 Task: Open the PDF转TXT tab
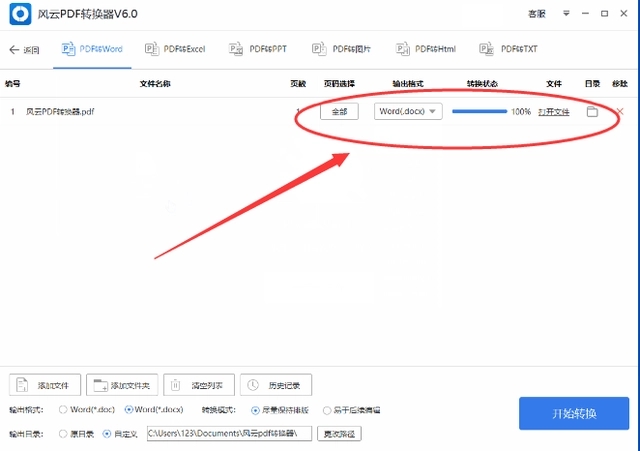pyautogui.click(x=510, y=49)
